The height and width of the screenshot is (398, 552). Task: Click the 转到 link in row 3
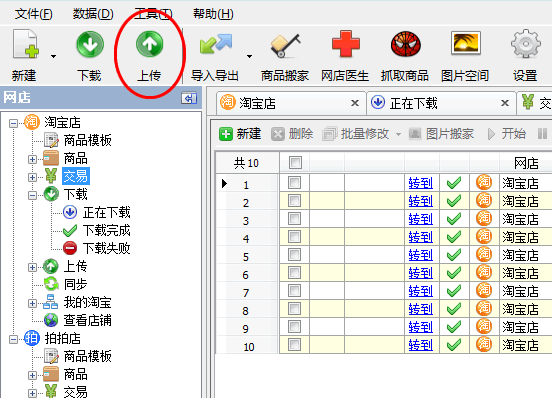click(x=420, y=219)
